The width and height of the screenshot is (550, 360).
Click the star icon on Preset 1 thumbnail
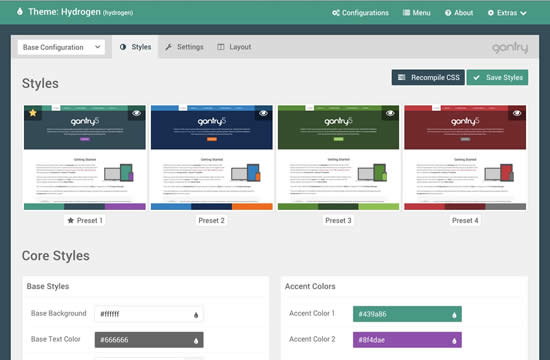[x=33, y=113]
